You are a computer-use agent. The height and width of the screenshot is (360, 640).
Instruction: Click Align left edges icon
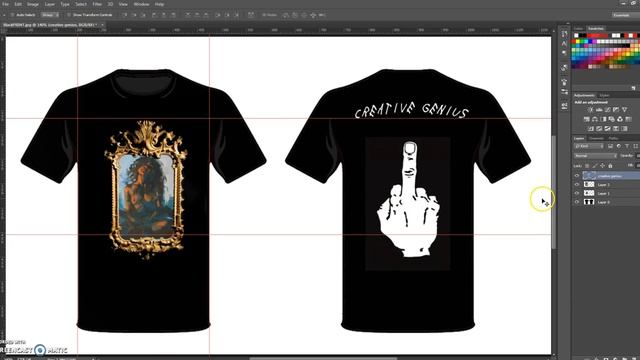point(154,15)
